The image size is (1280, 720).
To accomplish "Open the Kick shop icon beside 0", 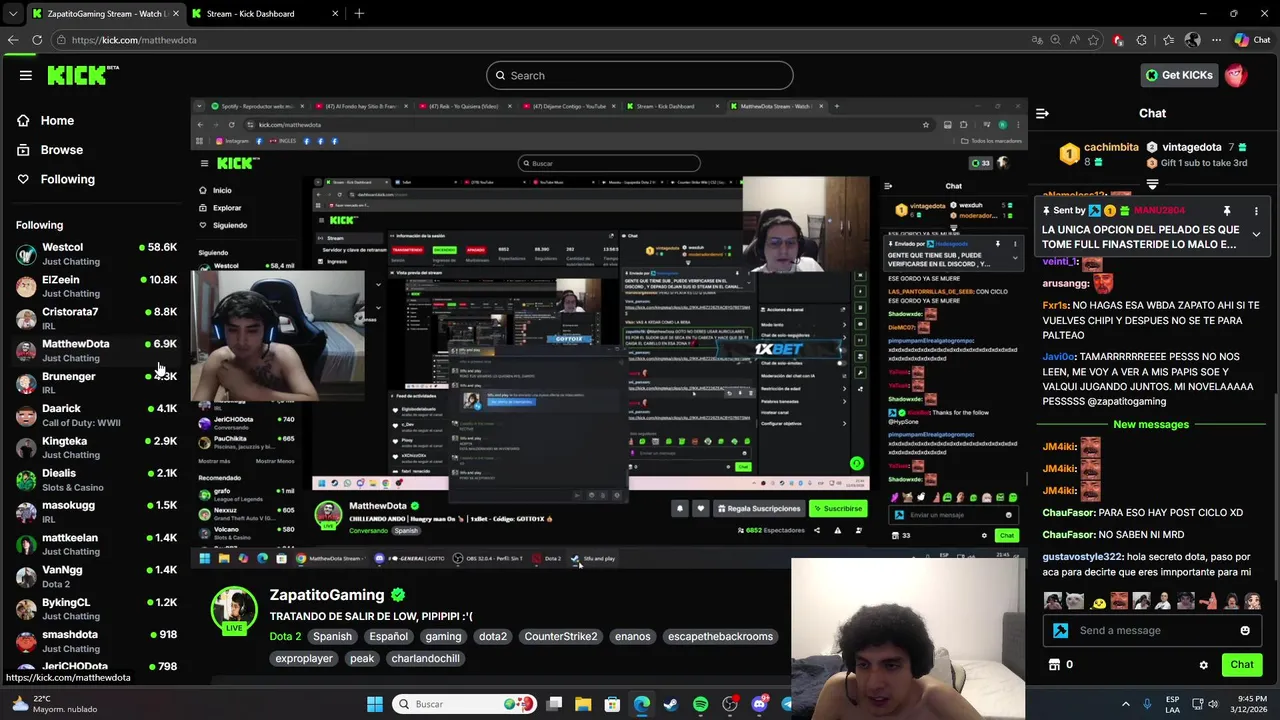I will (x=1053, y=665).
